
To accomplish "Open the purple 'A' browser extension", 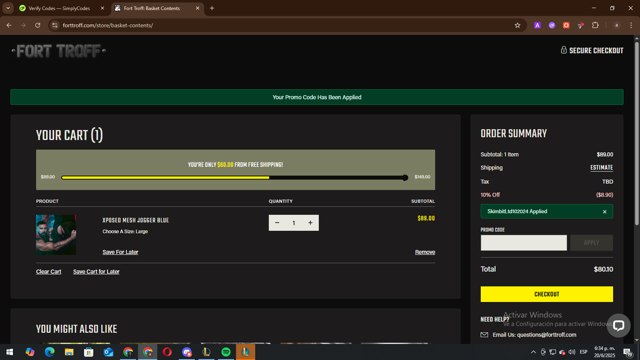I will pos(537,25).
